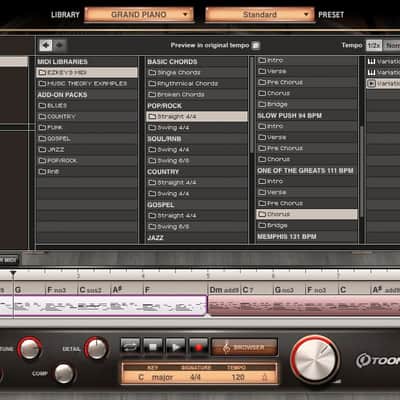Open the Music Theory Examples folder
The image size is (400, 400).
point(87,83)
